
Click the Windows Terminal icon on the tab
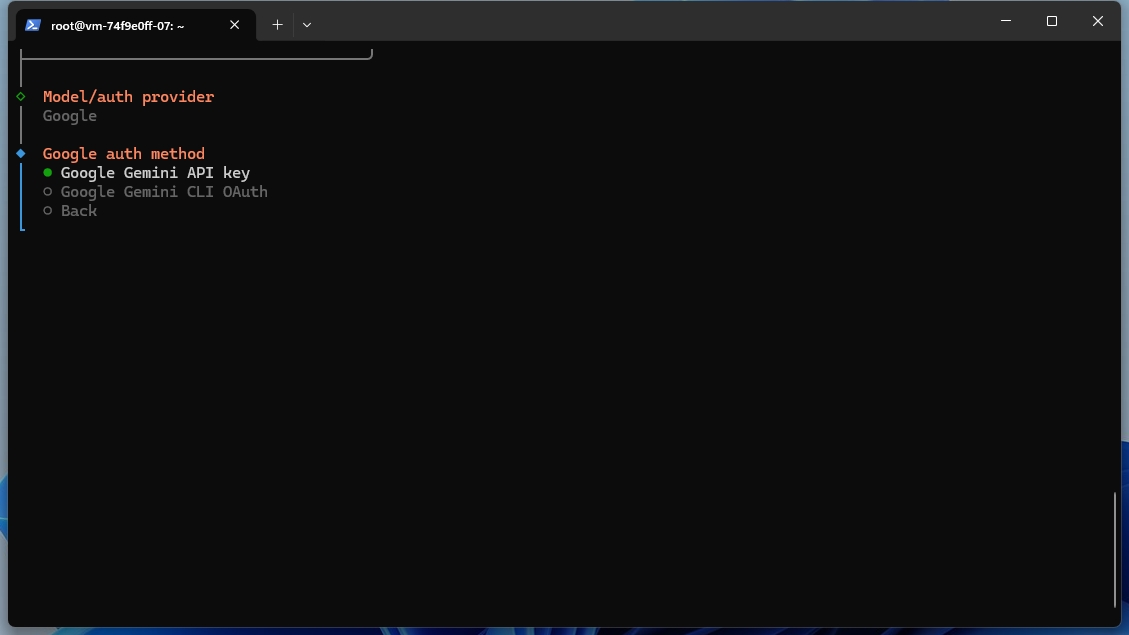[x=33, y=24]
